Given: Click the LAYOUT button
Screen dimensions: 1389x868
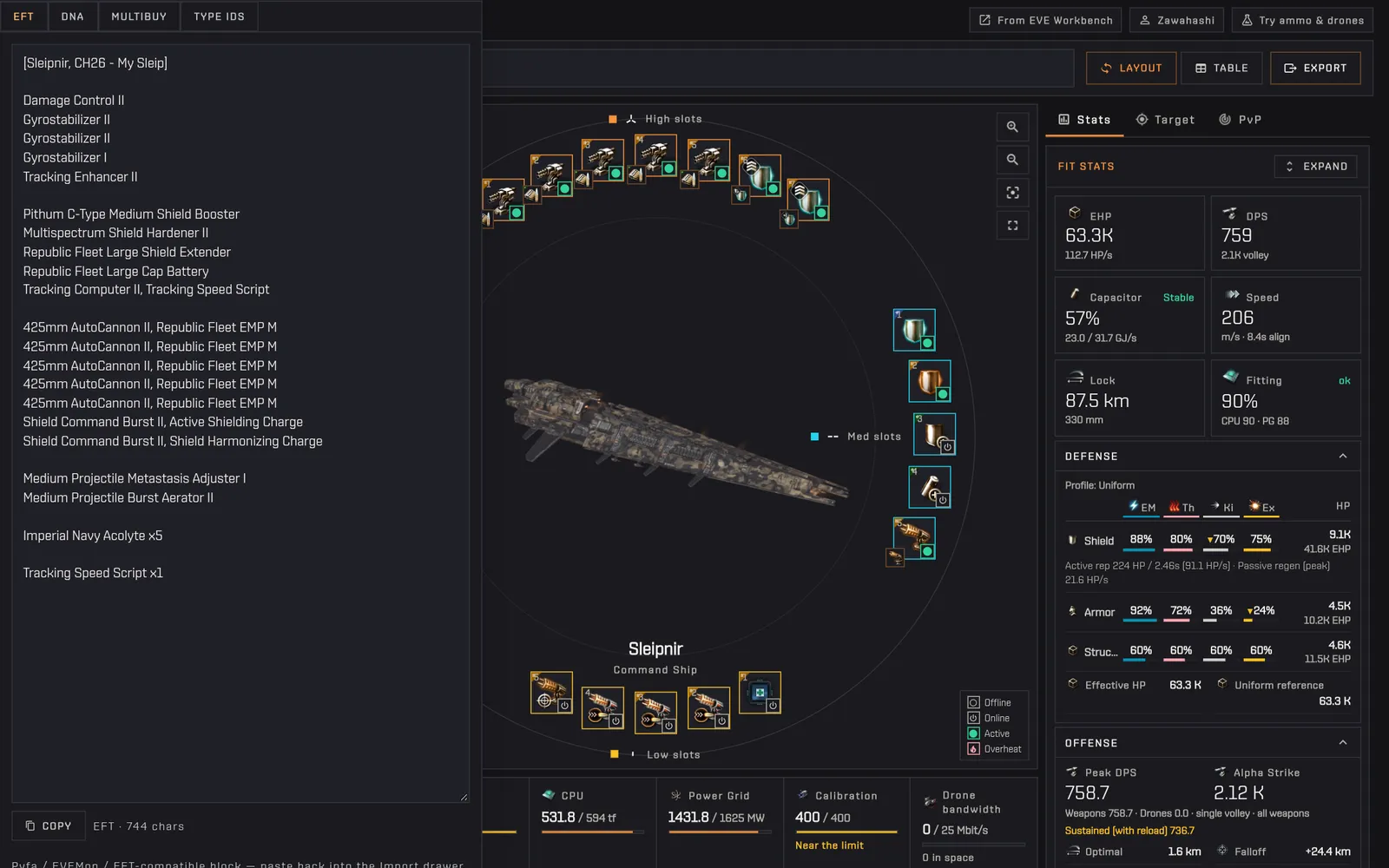Looking at the screenshot, I should pos(1131,68).
